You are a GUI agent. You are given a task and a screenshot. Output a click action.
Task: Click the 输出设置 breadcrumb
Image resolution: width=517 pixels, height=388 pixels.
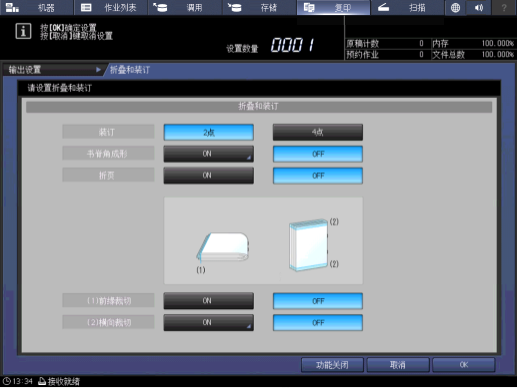pos(53,70)
